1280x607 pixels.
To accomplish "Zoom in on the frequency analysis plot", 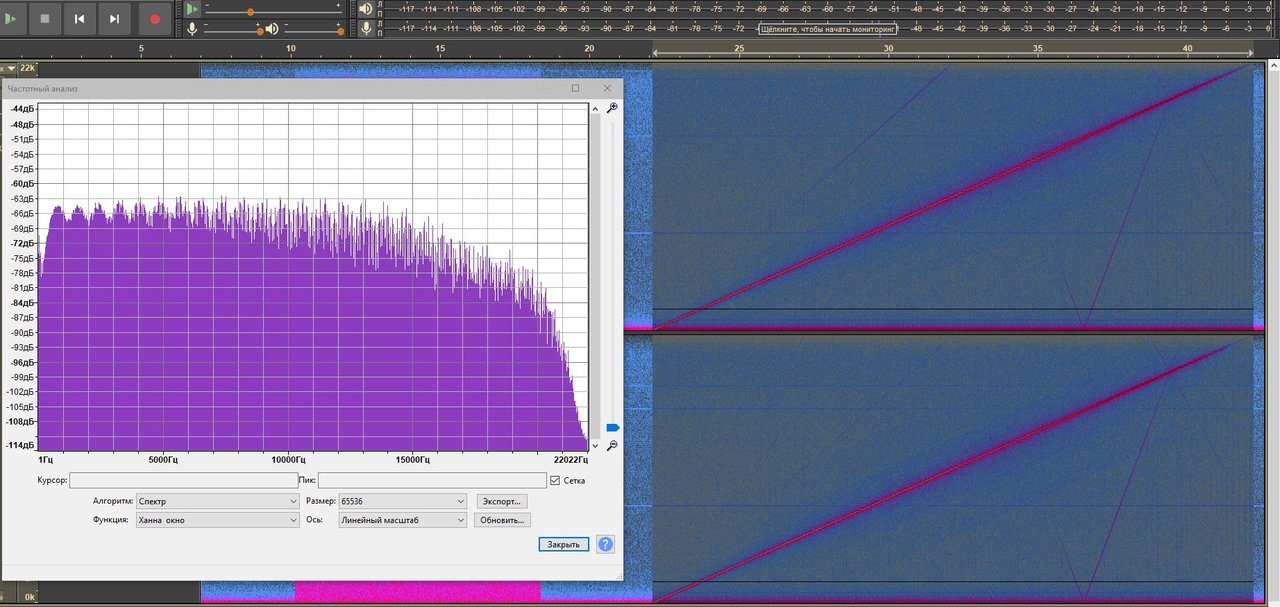I will 612,107.
